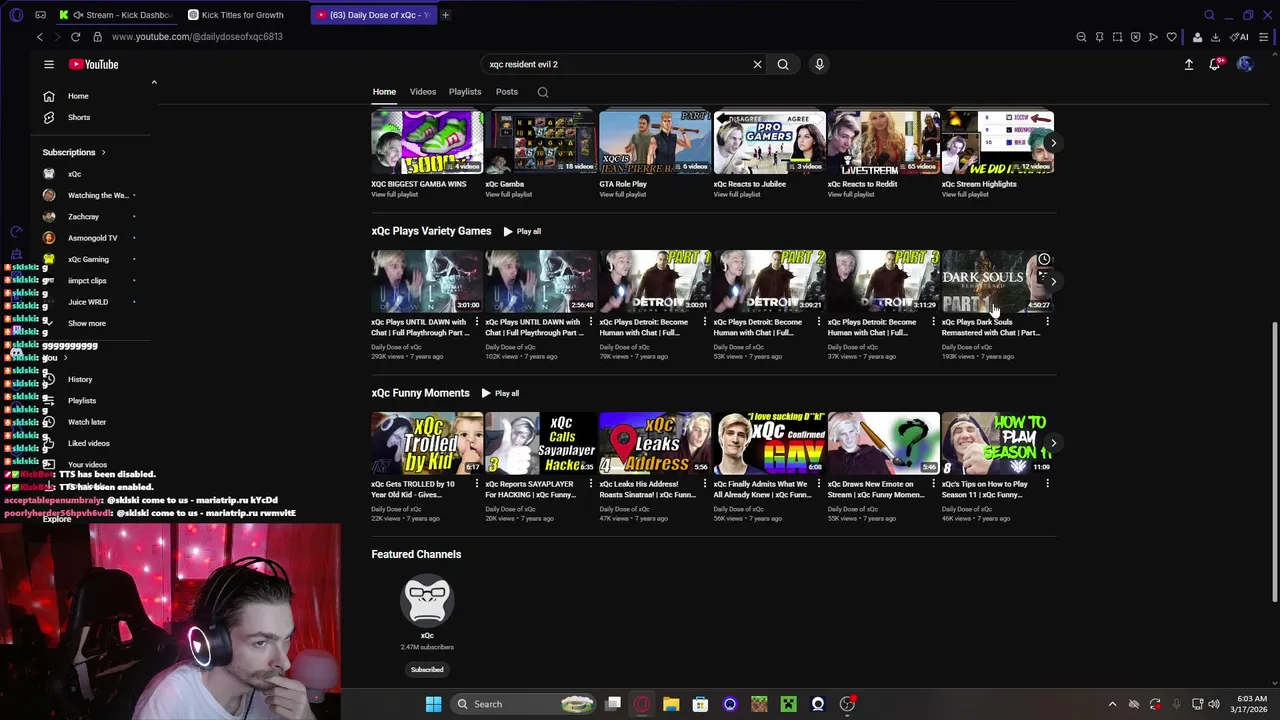Switch to the Playlists channel tab
The image size is (1280, 720).
tap(465, 92)
